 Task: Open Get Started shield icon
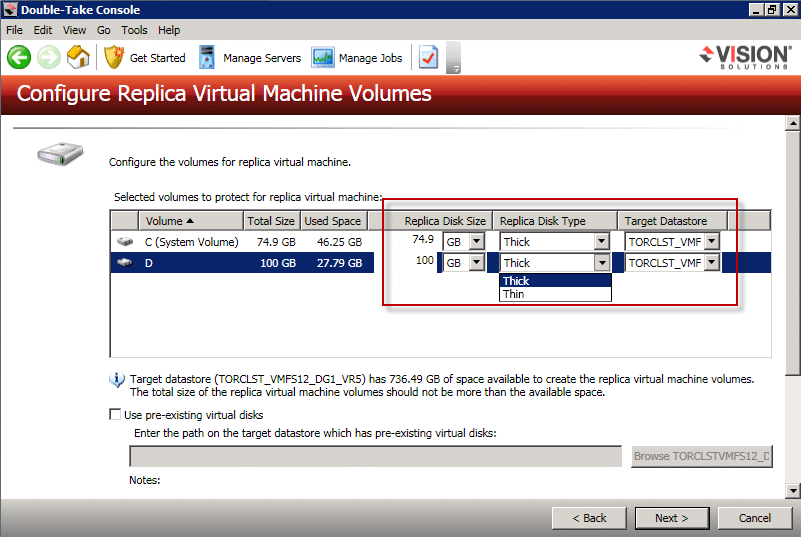coord(114,58)
